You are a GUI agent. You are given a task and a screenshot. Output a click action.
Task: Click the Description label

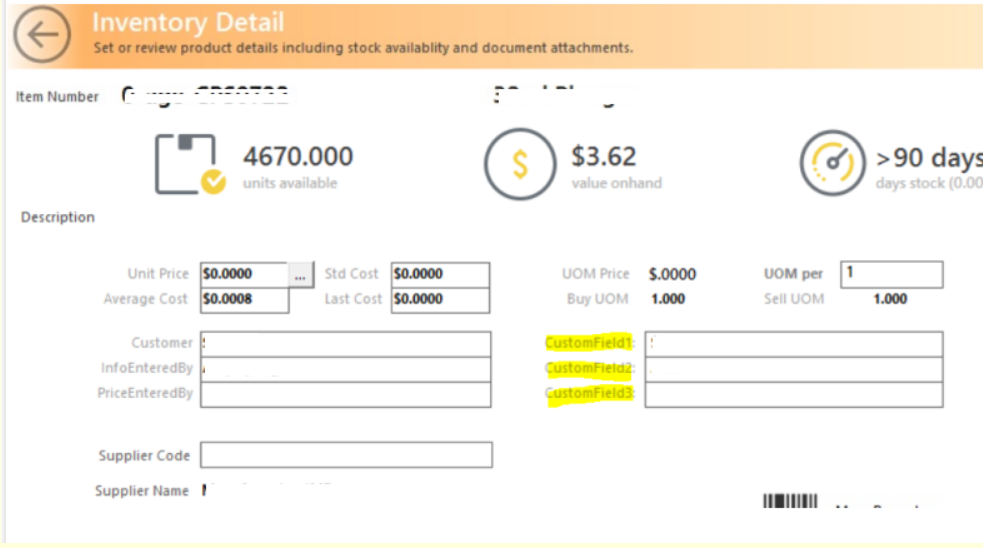(58, 217)
